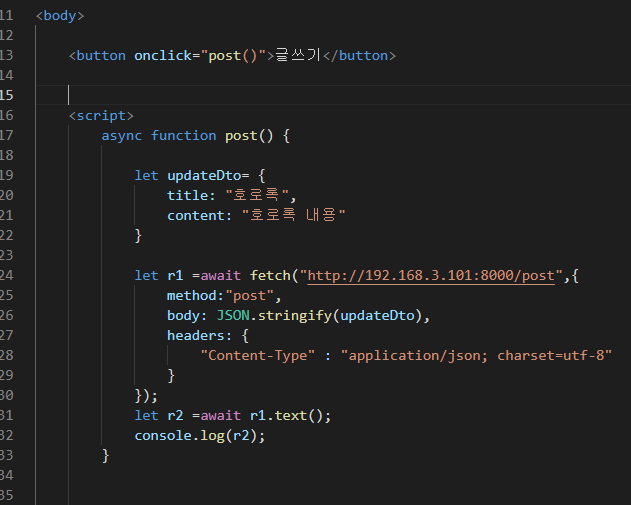Click the let keyword on line 19
The width and height of the screenshot is (631, 505).
coord(146,176)
